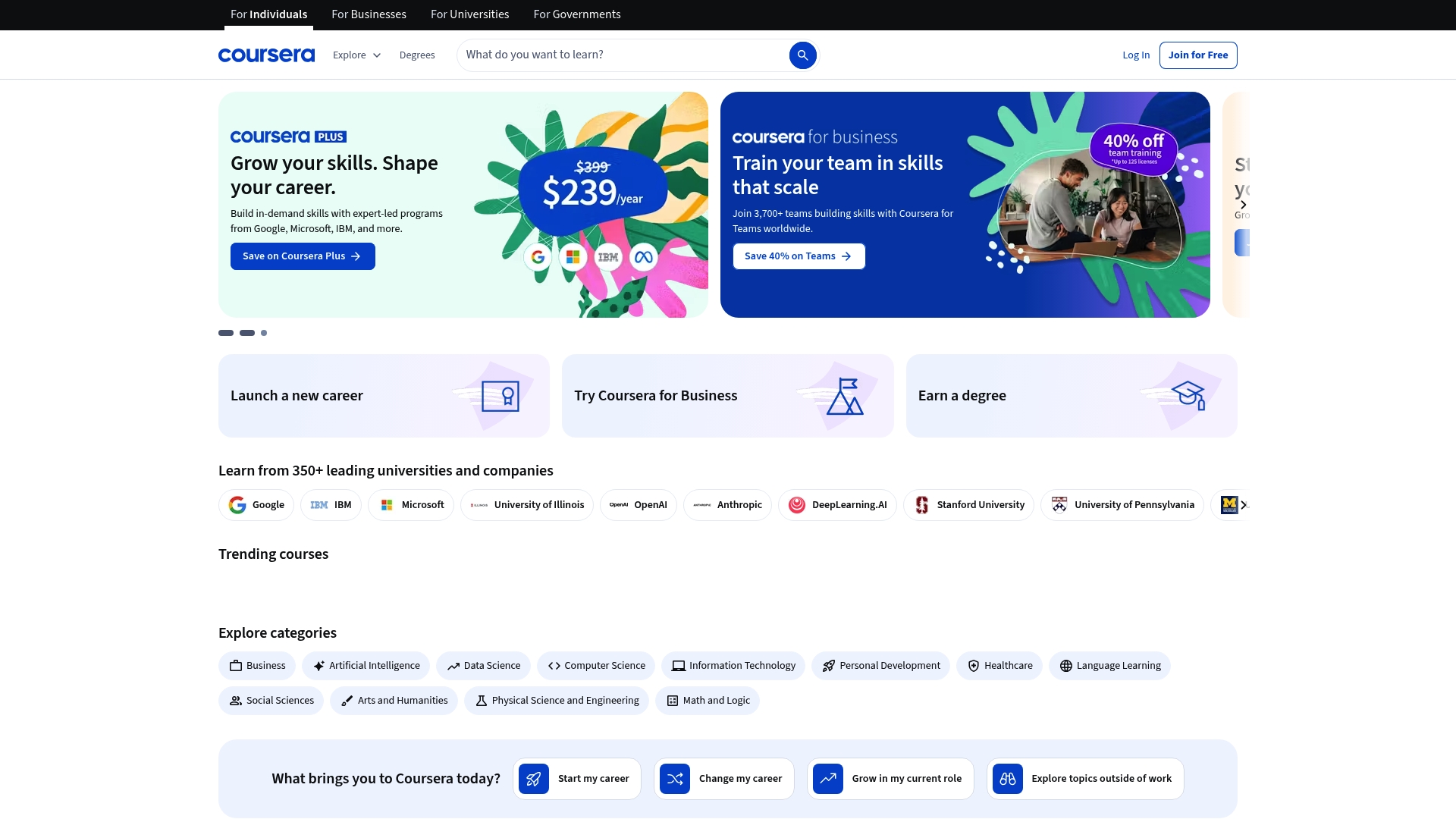1456x819 pixels.
Task: Select the University of Illinois chip
Action: [x=527, y=505]
